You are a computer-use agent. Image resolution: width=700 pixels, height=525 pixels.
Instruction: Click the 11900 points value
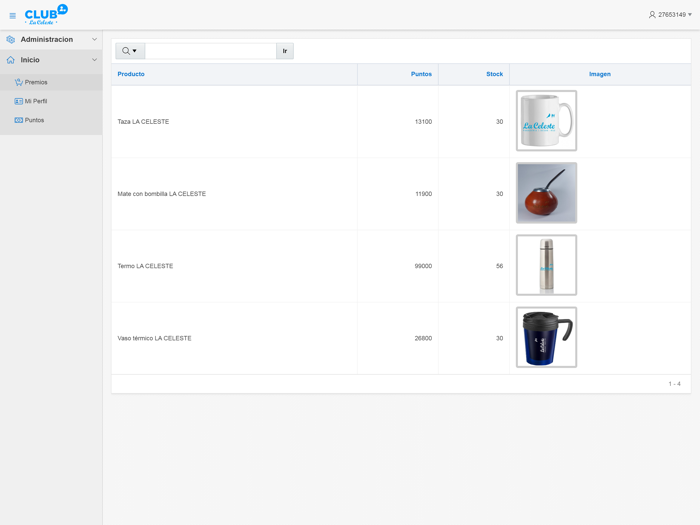point(423,194)
